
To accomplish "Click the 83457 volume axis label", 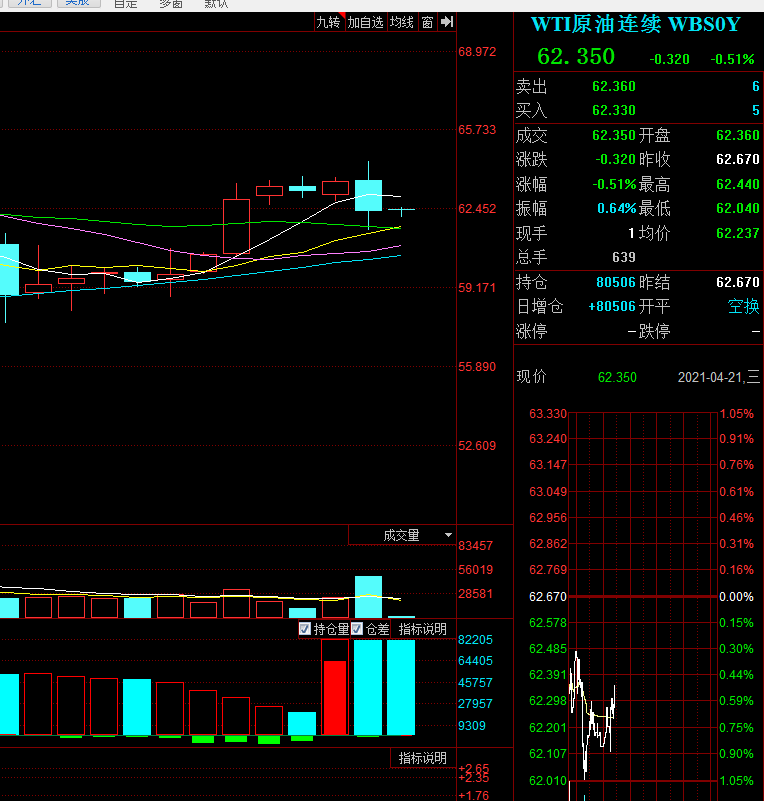I will tap(475, 546).
